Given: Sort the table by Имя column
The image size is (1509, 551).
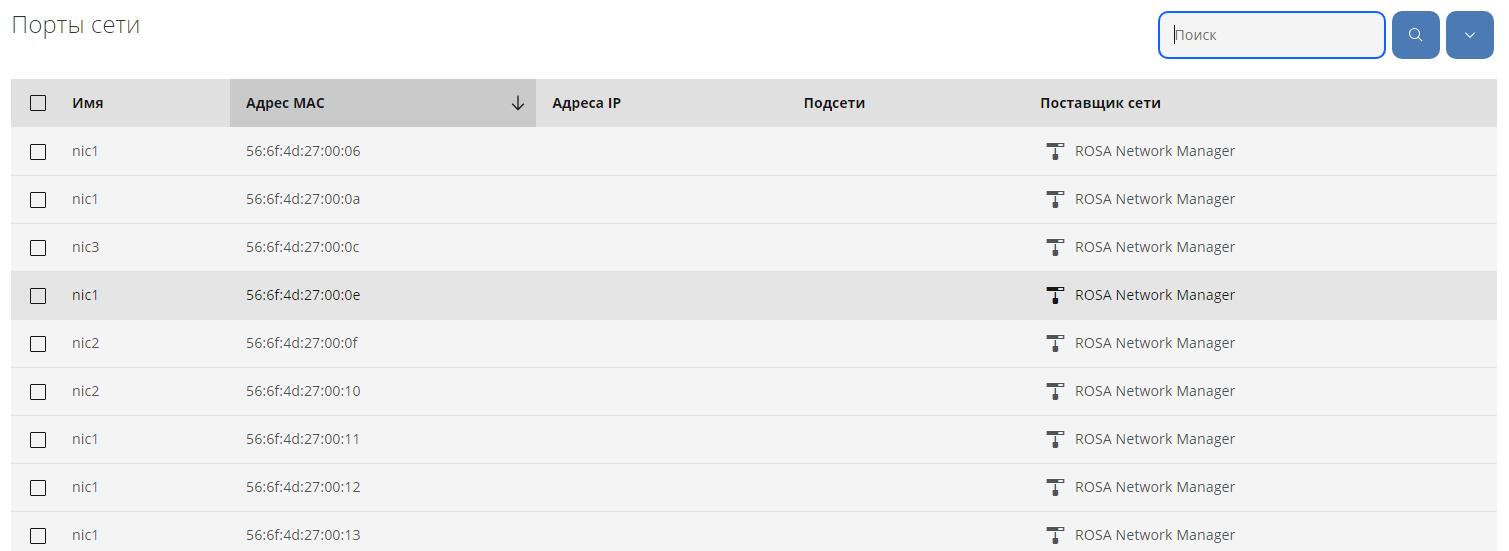Looking at the screenshot, I should (x=88, y=103).
